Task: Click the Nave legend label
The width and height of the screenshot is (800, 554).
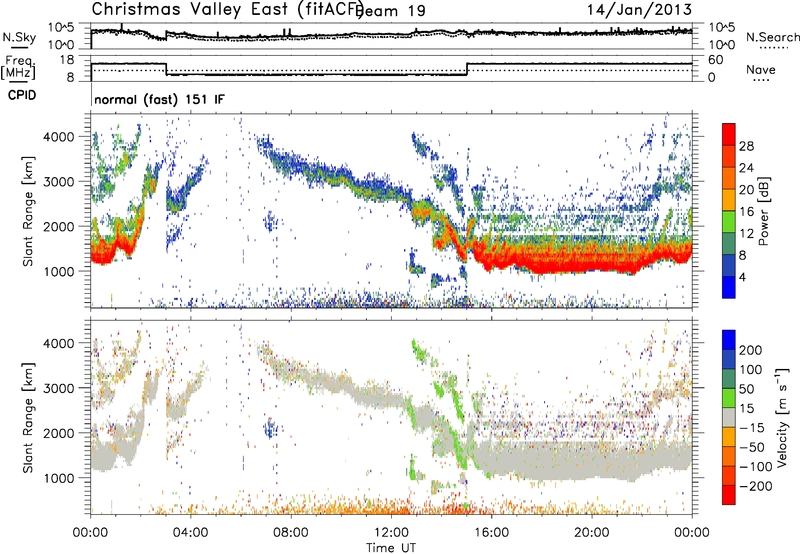Action: 760,69
